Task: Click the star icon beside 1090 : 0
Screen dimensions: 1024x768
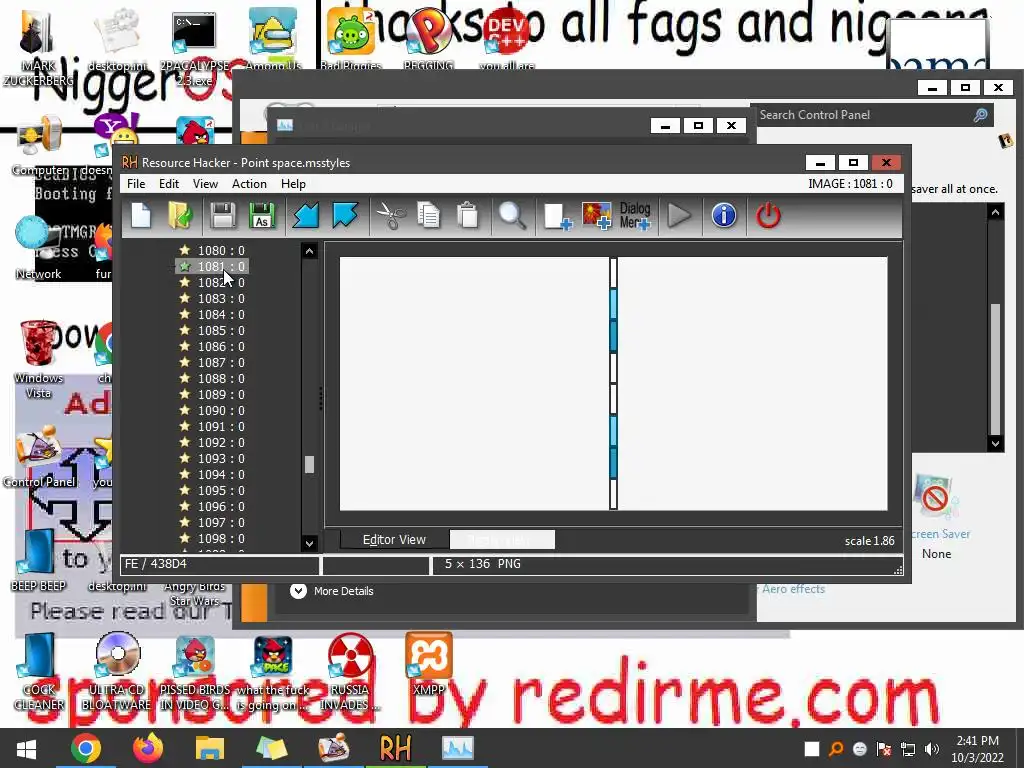Action: (185, 410)
